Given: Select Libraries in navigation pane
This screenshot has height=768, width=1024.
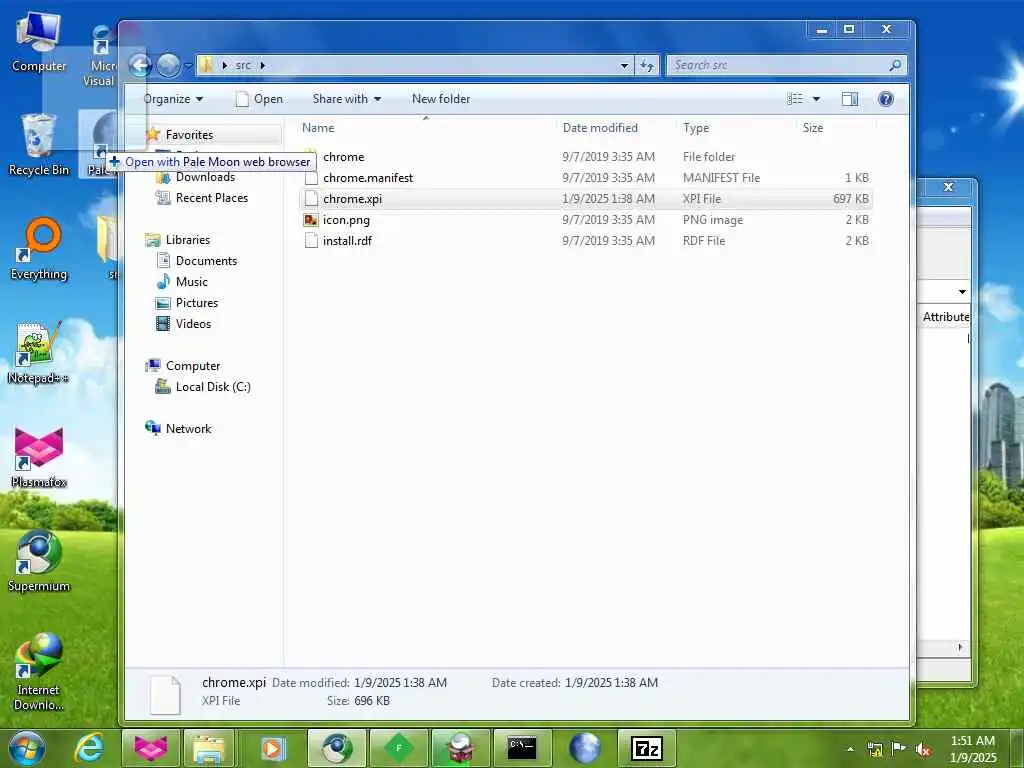Looking at the screenshot, I should (187, 240).
